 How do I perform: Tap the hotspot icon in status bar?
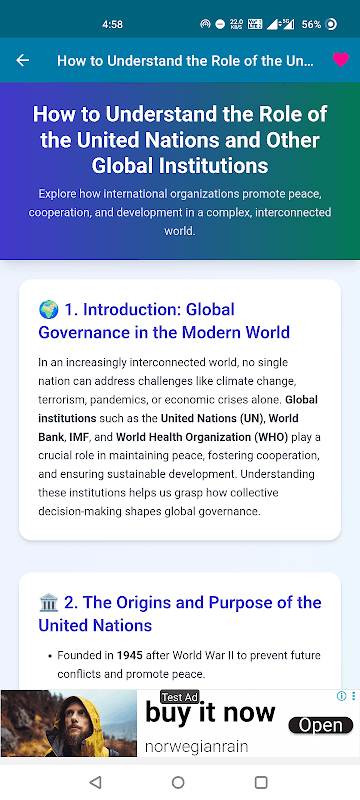tap(205, 24)
